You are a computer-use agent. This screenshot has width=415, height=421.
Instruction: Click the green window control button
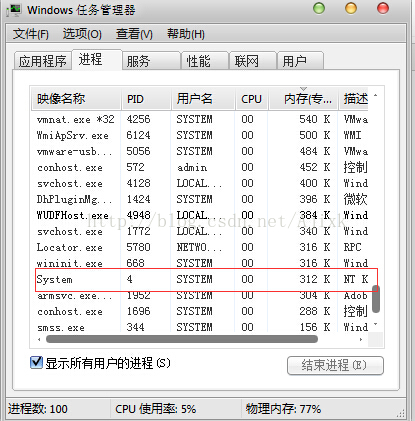(319, 8)
